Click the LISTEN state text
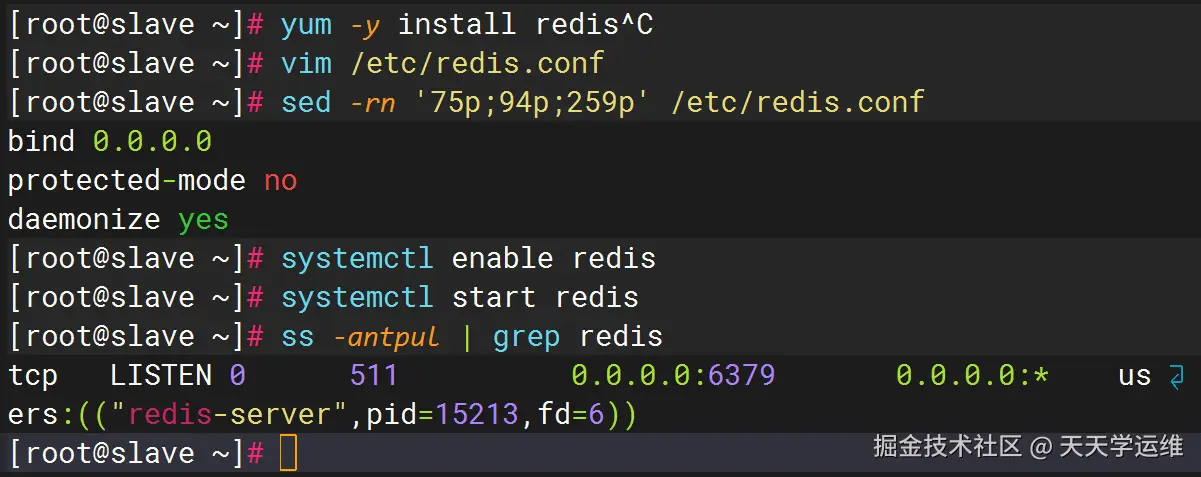 click(160, 376)
